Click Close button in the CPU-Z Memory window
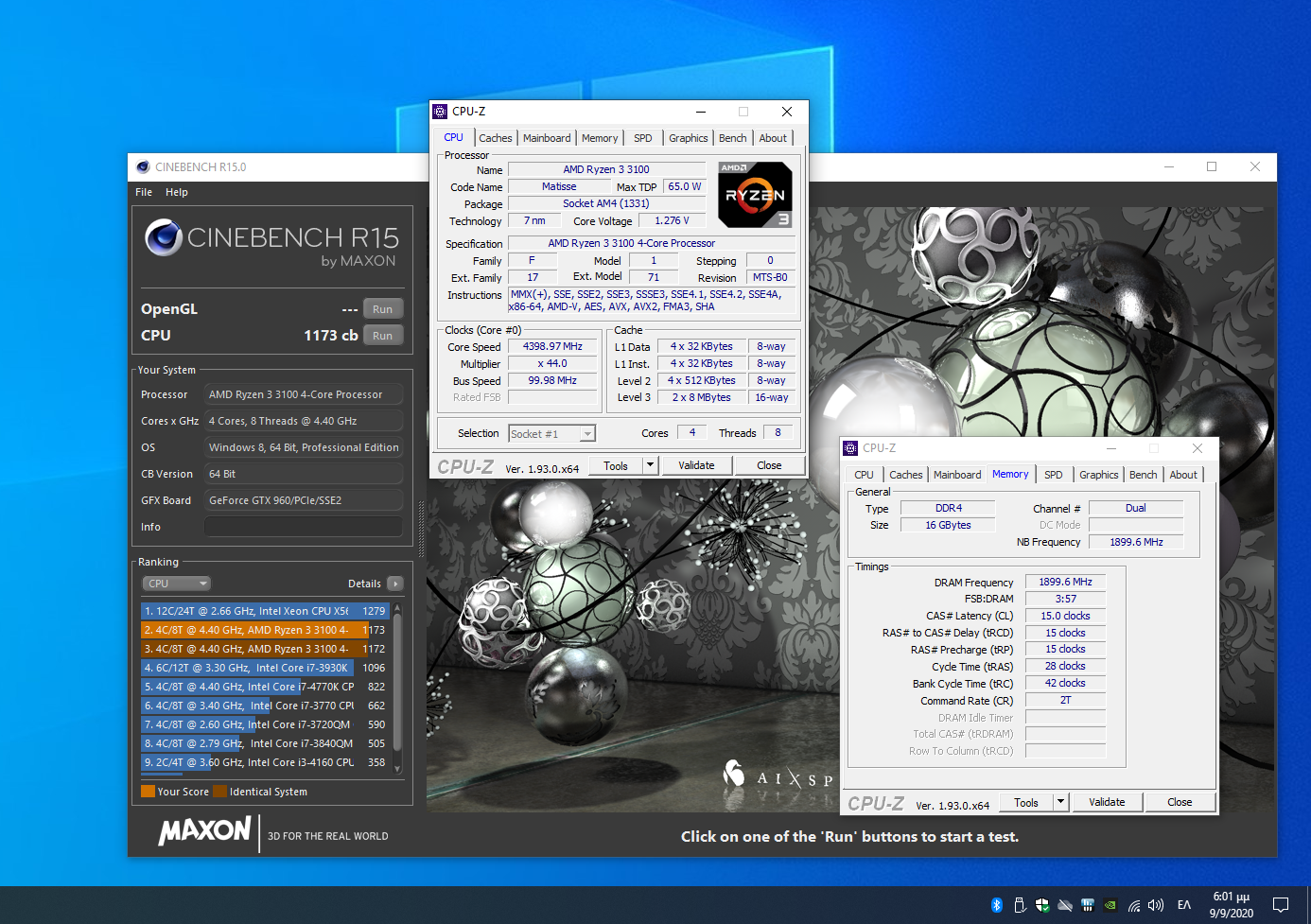1311x924 pixels. pos(1180,802)
